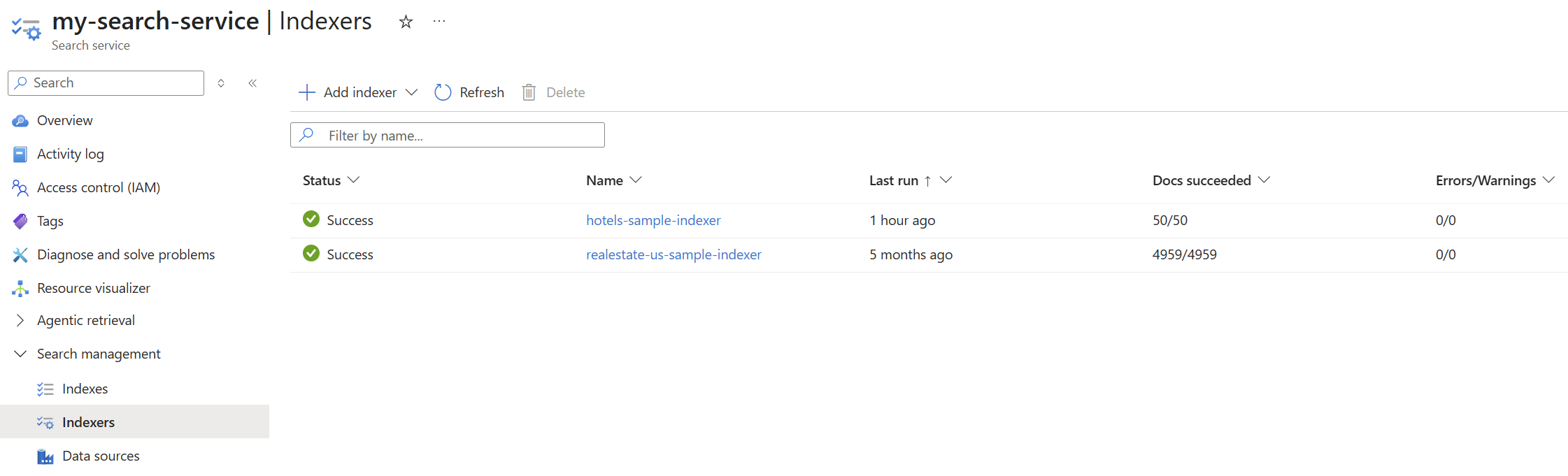Go to Access control (IAM)

(x=98, y=187)
